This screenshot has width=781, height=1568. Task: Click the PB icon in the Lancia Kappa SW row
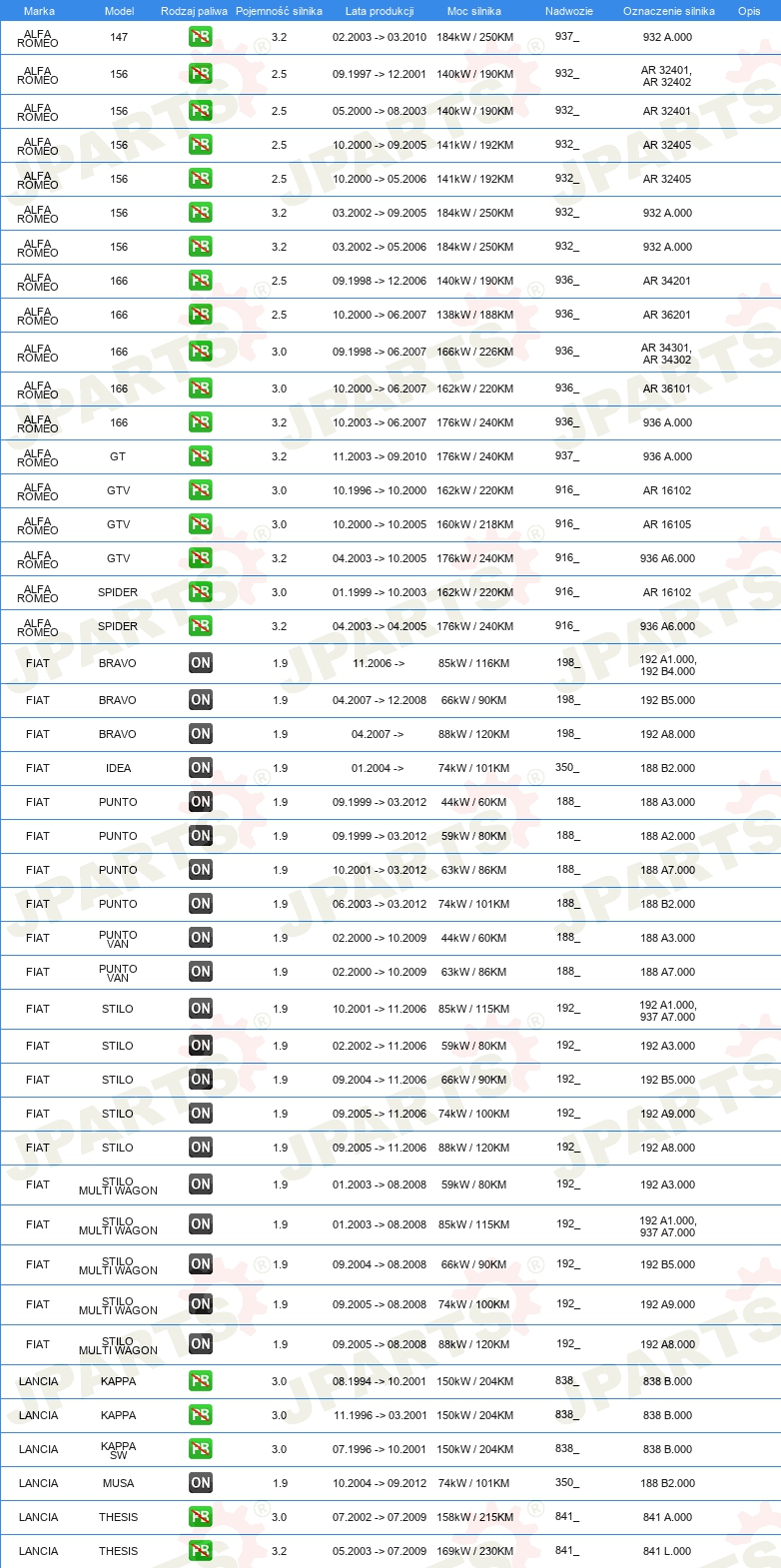click(x=201, y=1449)
